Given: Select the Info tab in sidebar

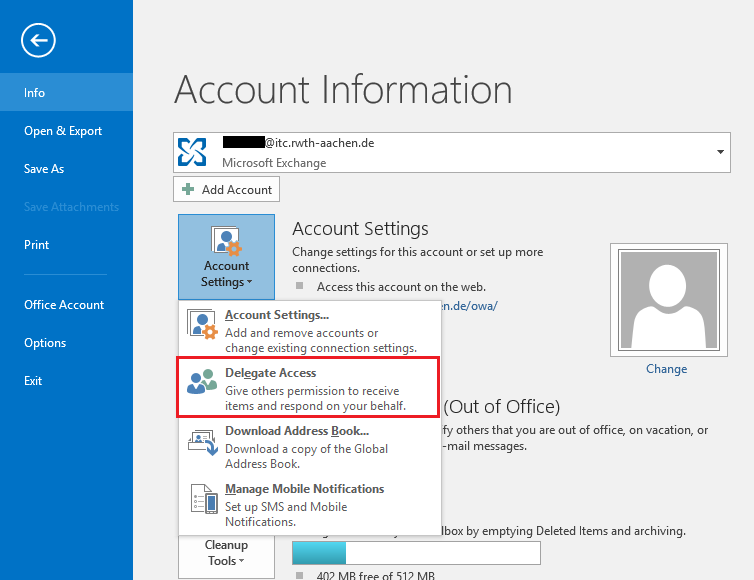Looking at the screenshot, I should point(35,92).
